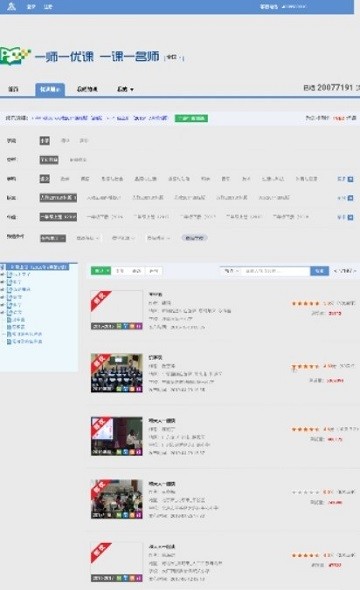
Task: Expand the subject filter row with its blue arrow
Action: (x=350, y=179)
